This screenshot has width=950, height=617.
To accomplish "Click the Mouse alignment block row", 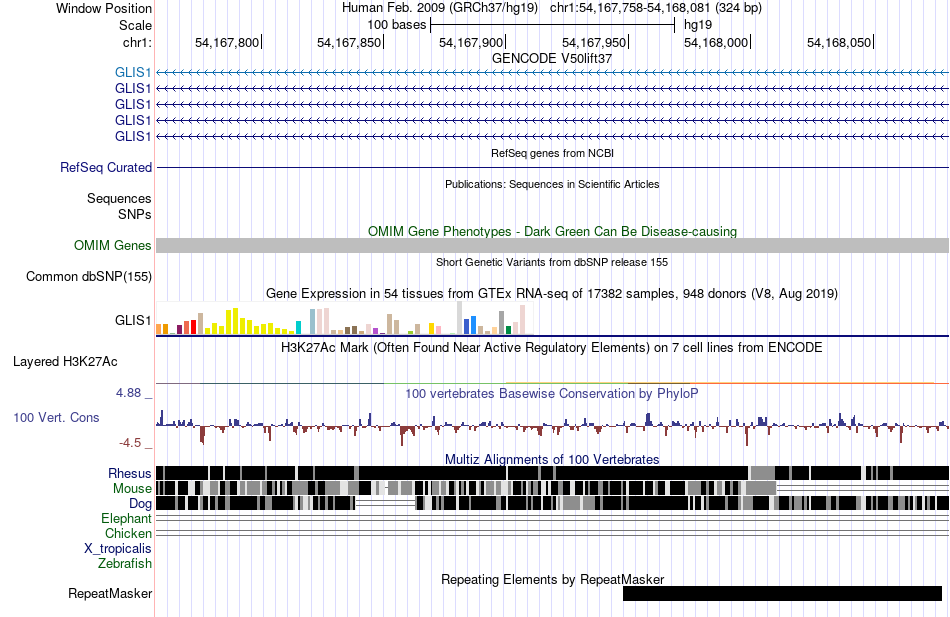I will click(x=552, y=488).
